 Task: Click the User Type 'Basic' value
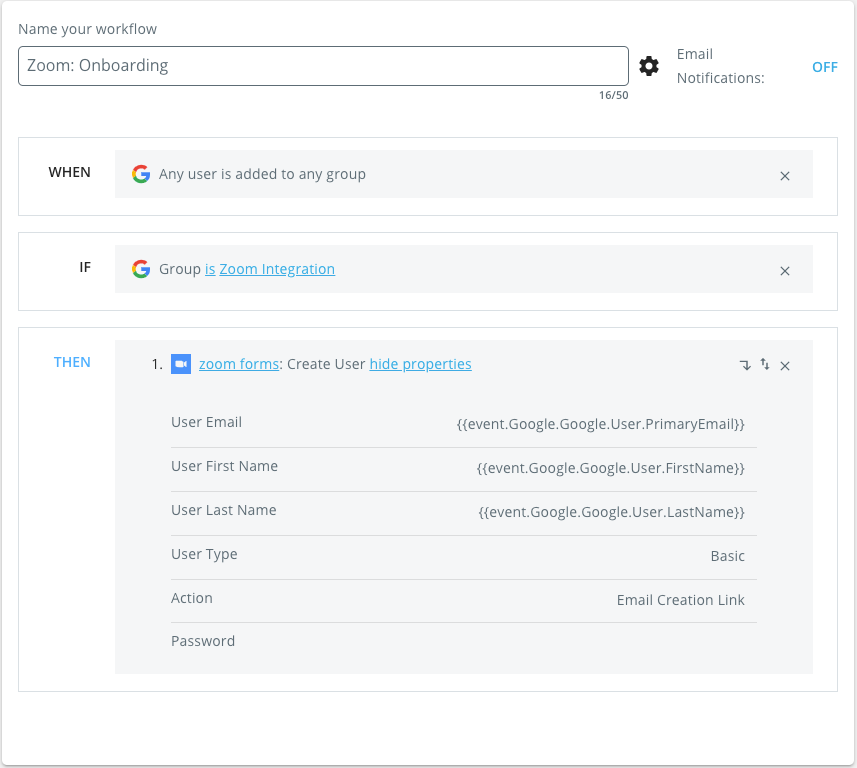(x=727, y=556)
